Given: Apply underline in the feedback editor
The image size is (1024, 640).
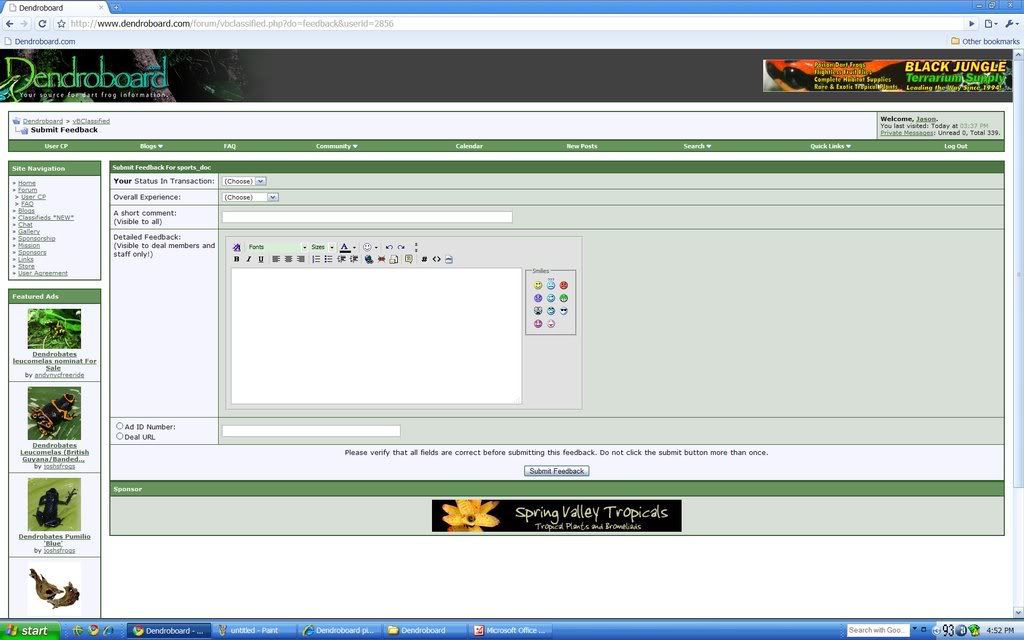Looking at the screenshot, I should click(x=261, y=259).
